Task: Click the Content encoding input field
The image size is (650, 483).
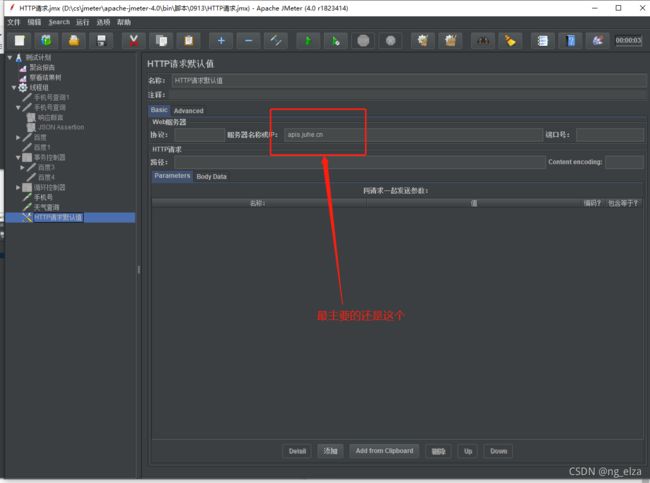Action: coord(624,162)
